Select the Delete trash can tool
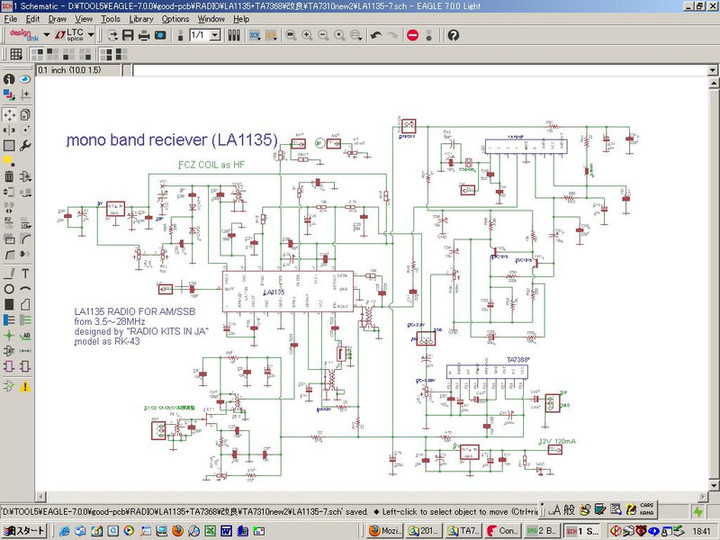Screen dimensions: 720x540 click(x=9, y=177)
